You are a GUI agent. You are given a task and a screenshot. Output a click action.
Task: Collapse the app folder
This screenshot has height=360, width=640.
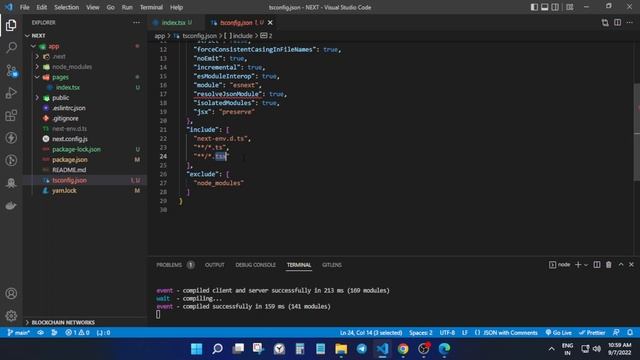85,46
